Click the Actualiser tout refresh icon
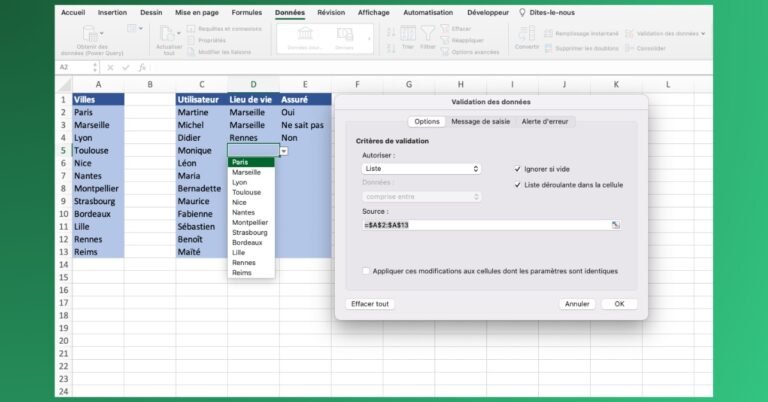 pos(169,34)
